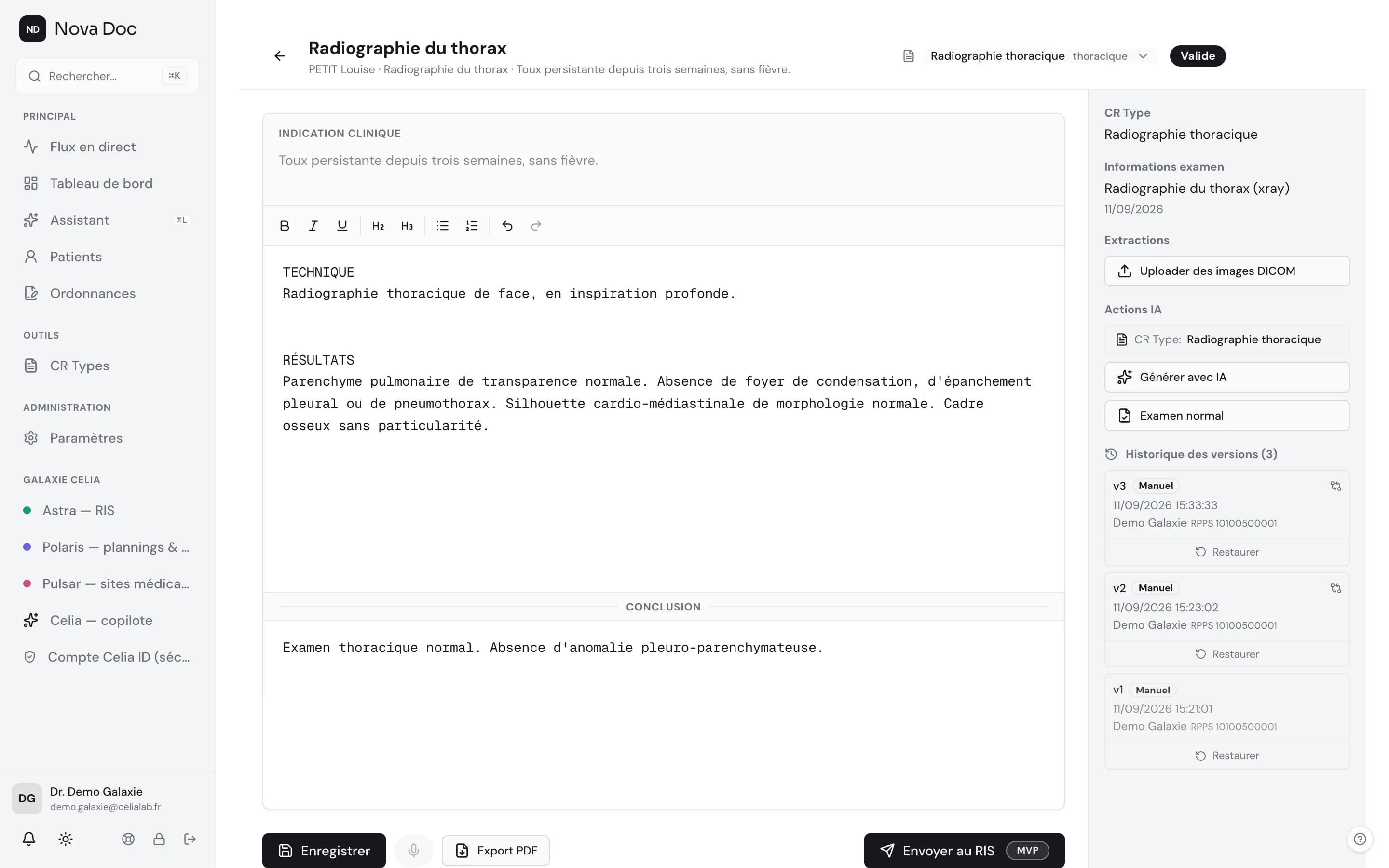
Task: Toggle italic formatting in the editor toolbar
Action: [313, 226]
